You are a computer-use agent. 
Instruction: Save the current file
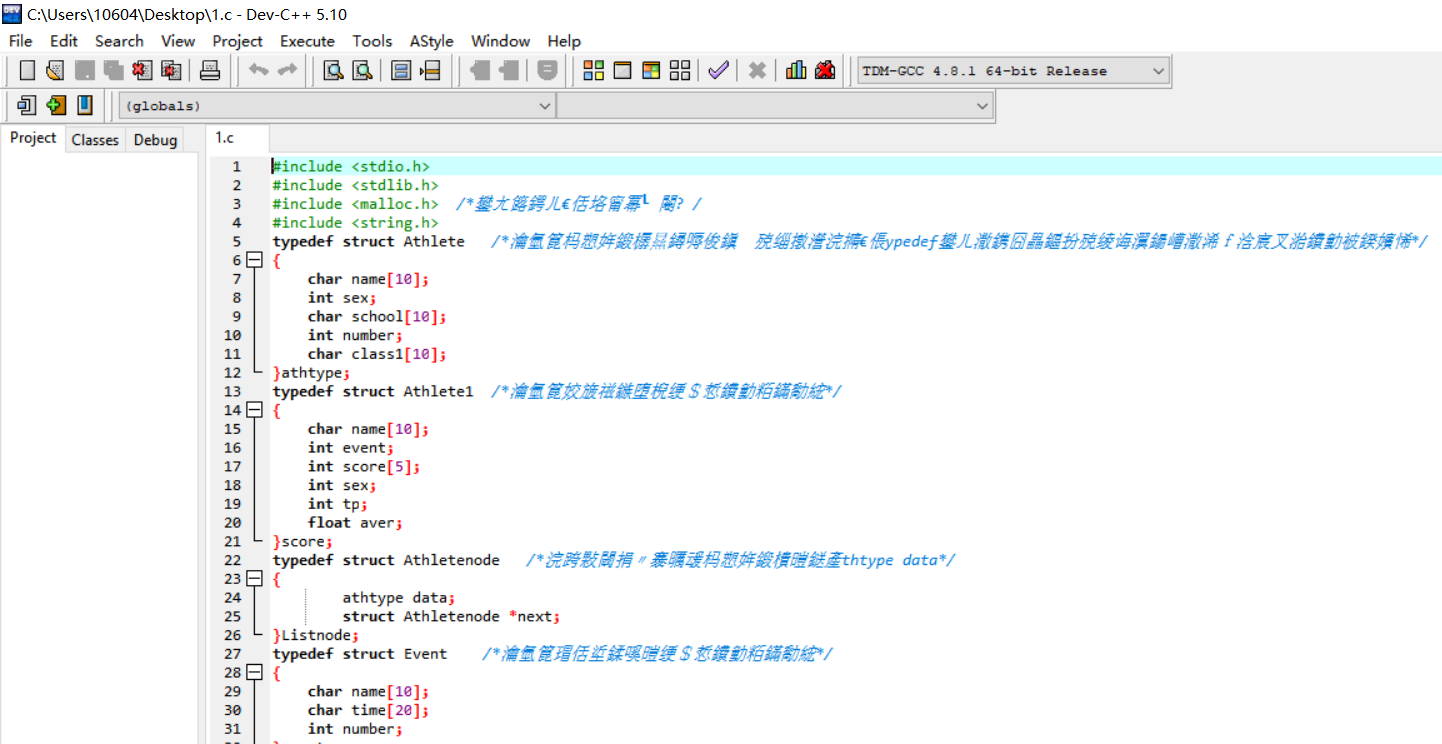pyautogui.click(x=84, y=70)
